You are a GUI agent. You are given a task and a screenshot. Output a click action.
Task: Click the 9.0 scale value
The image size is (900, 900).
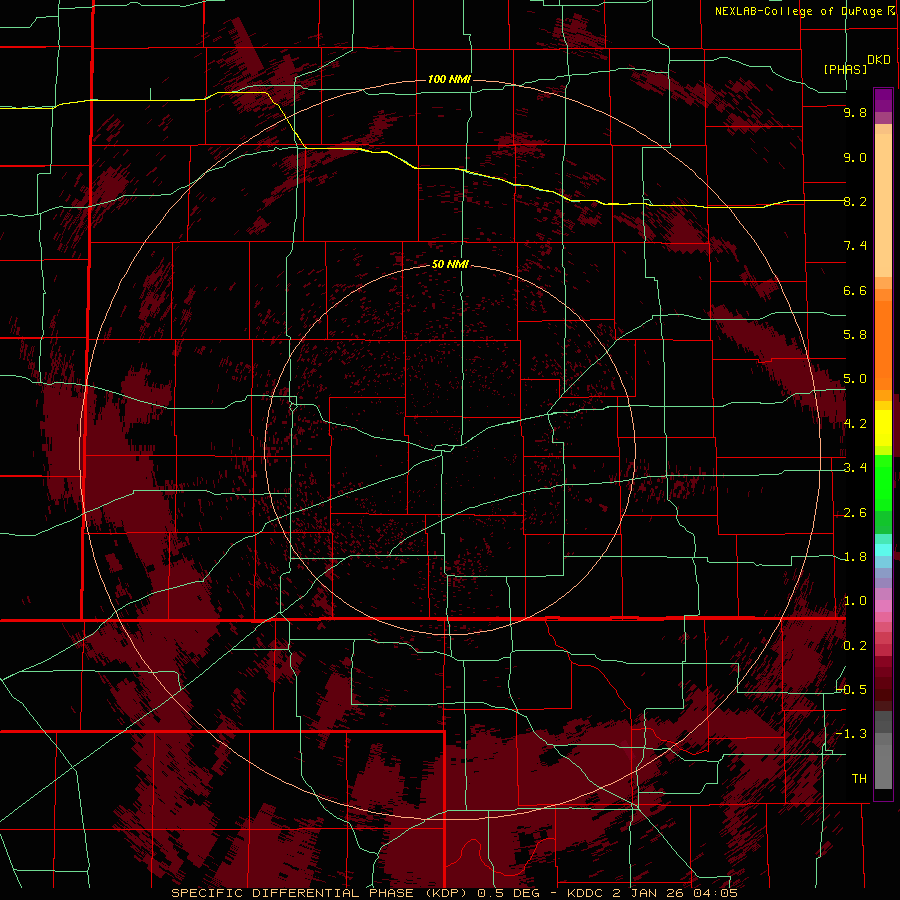point(855,157)
